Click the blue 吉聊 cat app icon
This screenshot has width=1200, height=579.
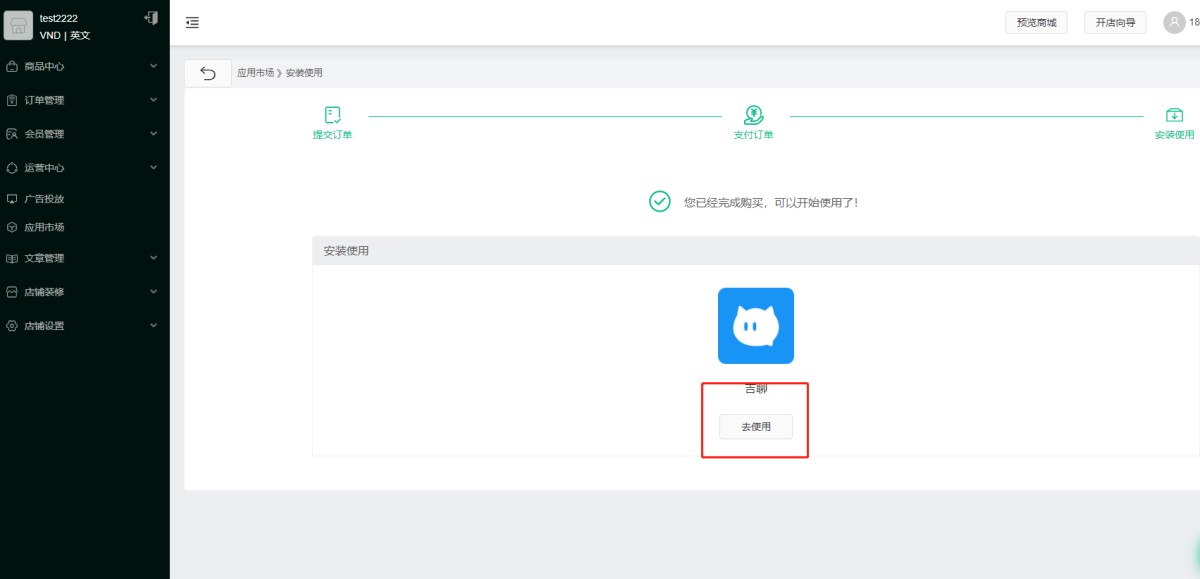(x=755, y=326)
